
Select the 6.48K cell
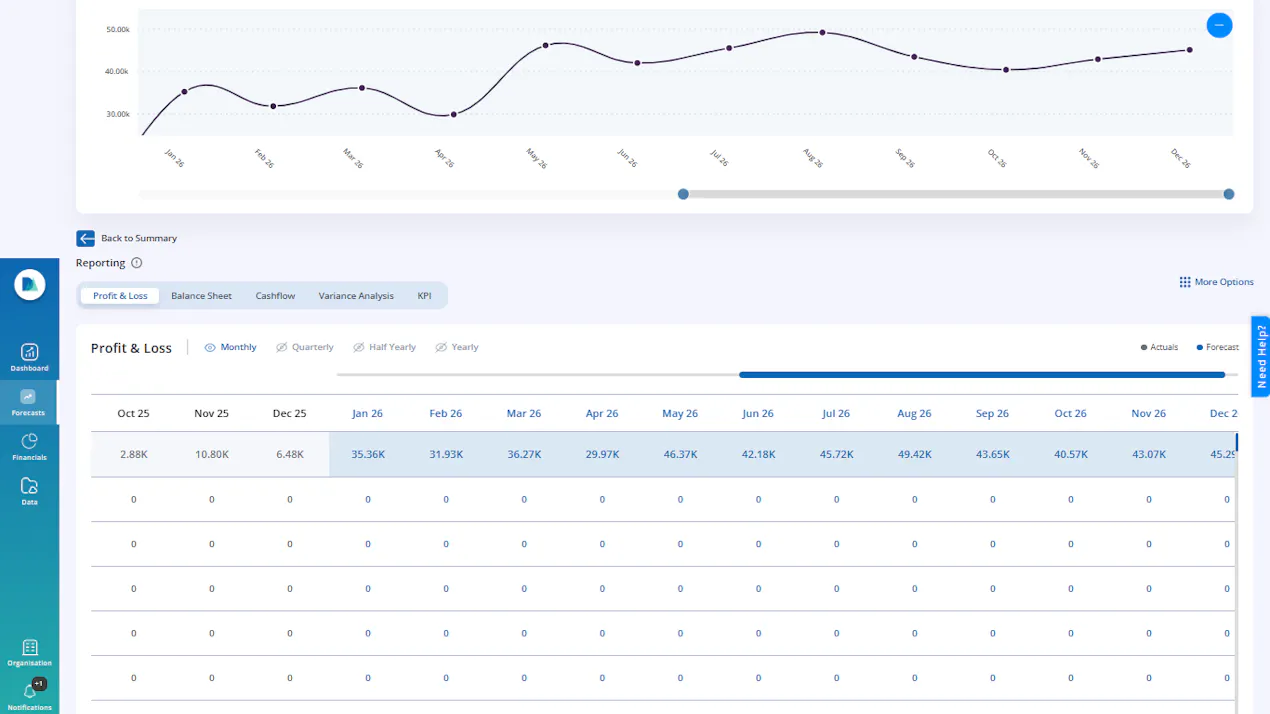[289, 454]
